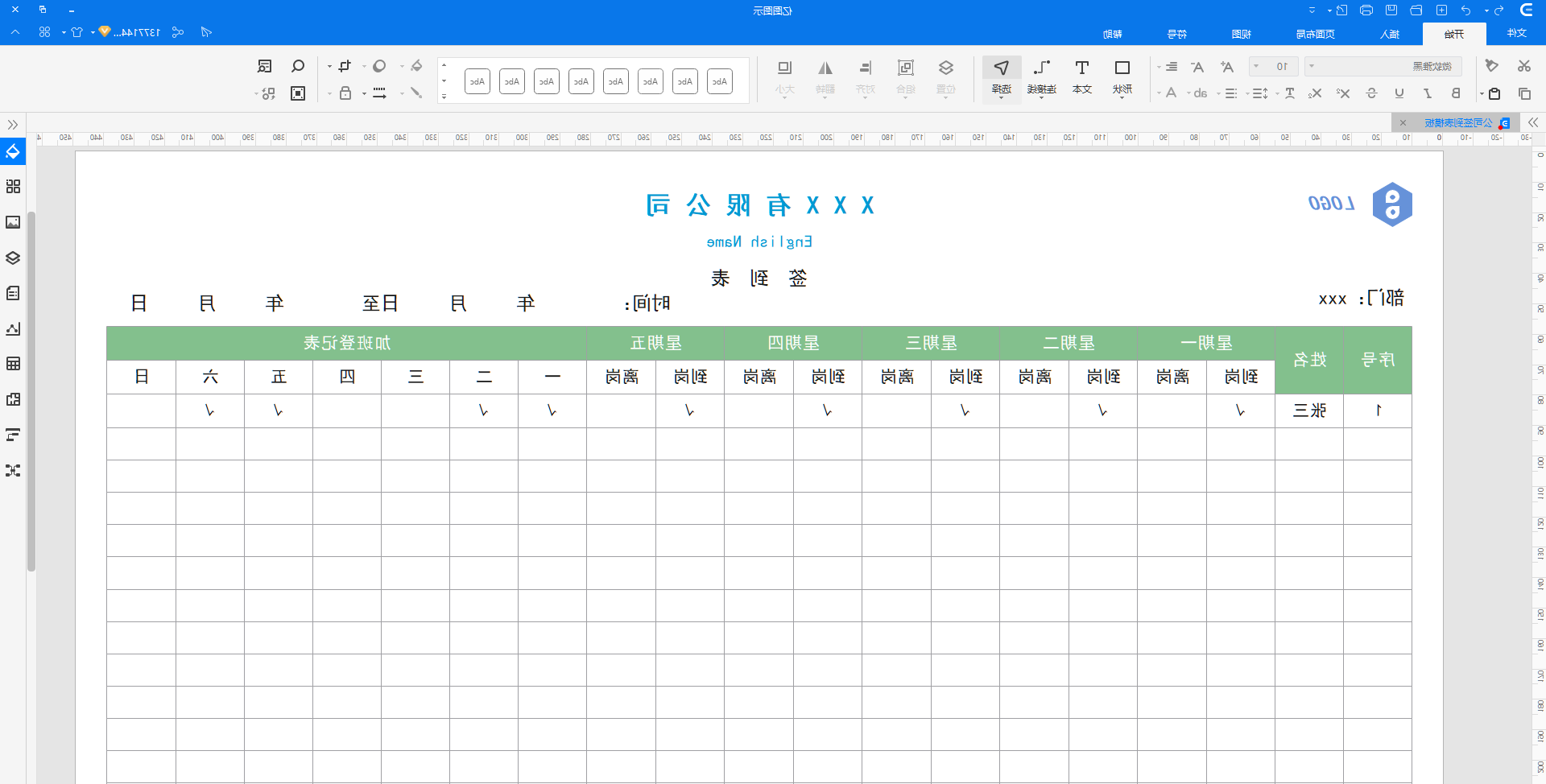Select the Connector (连接线) tool
Image resolution: width=1546 pixels, height=784 pixels.
tap(1042, 77)
